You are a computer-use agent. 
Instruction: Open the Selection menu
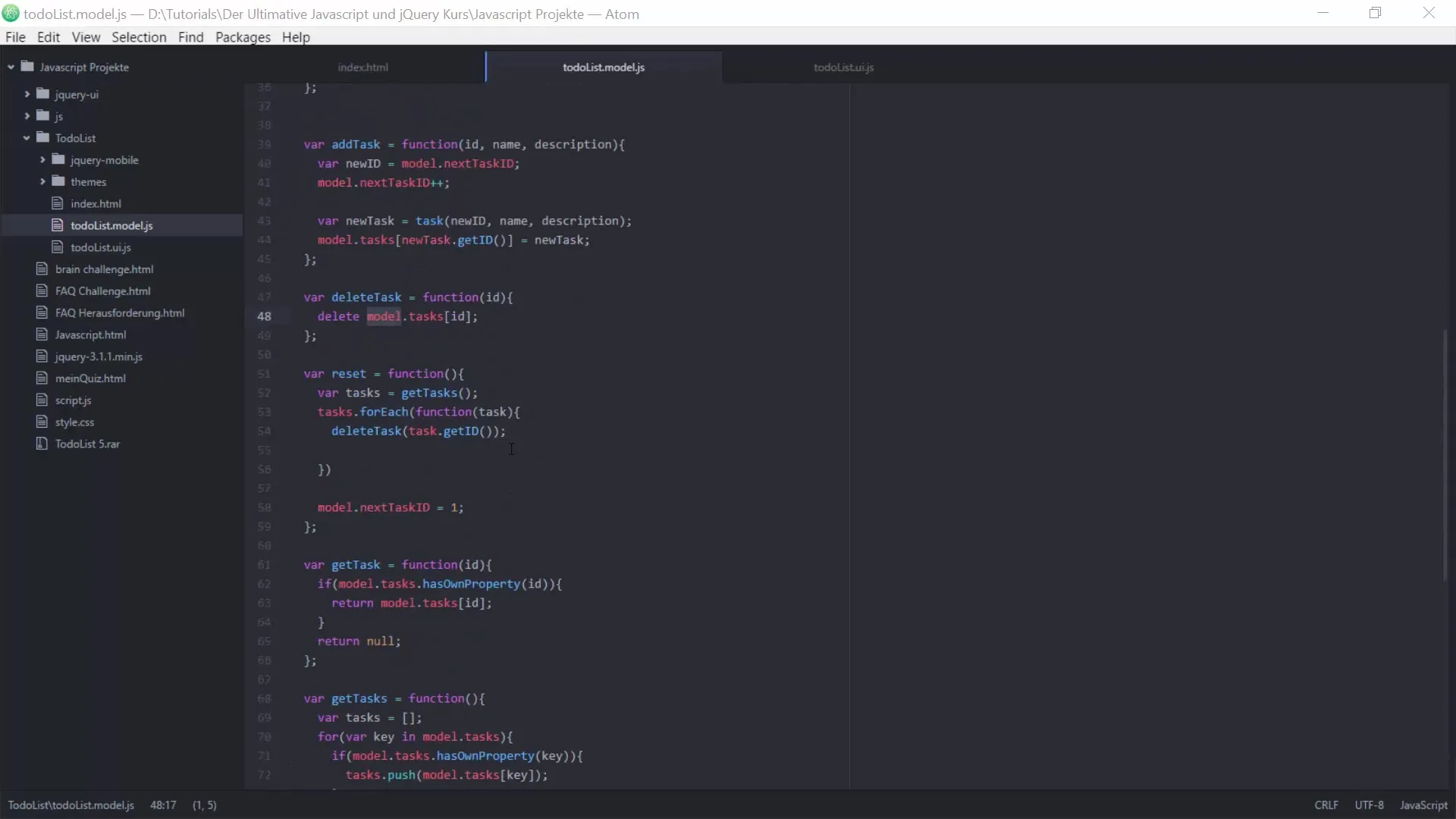click(139, 37)
